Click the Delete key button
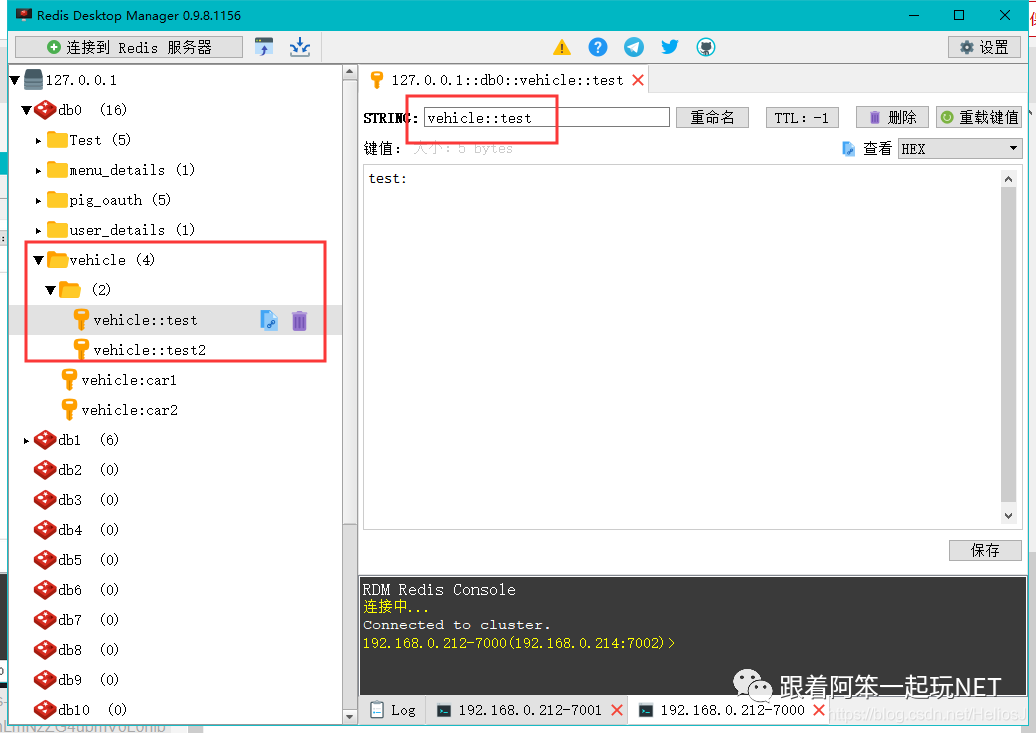 892,118
